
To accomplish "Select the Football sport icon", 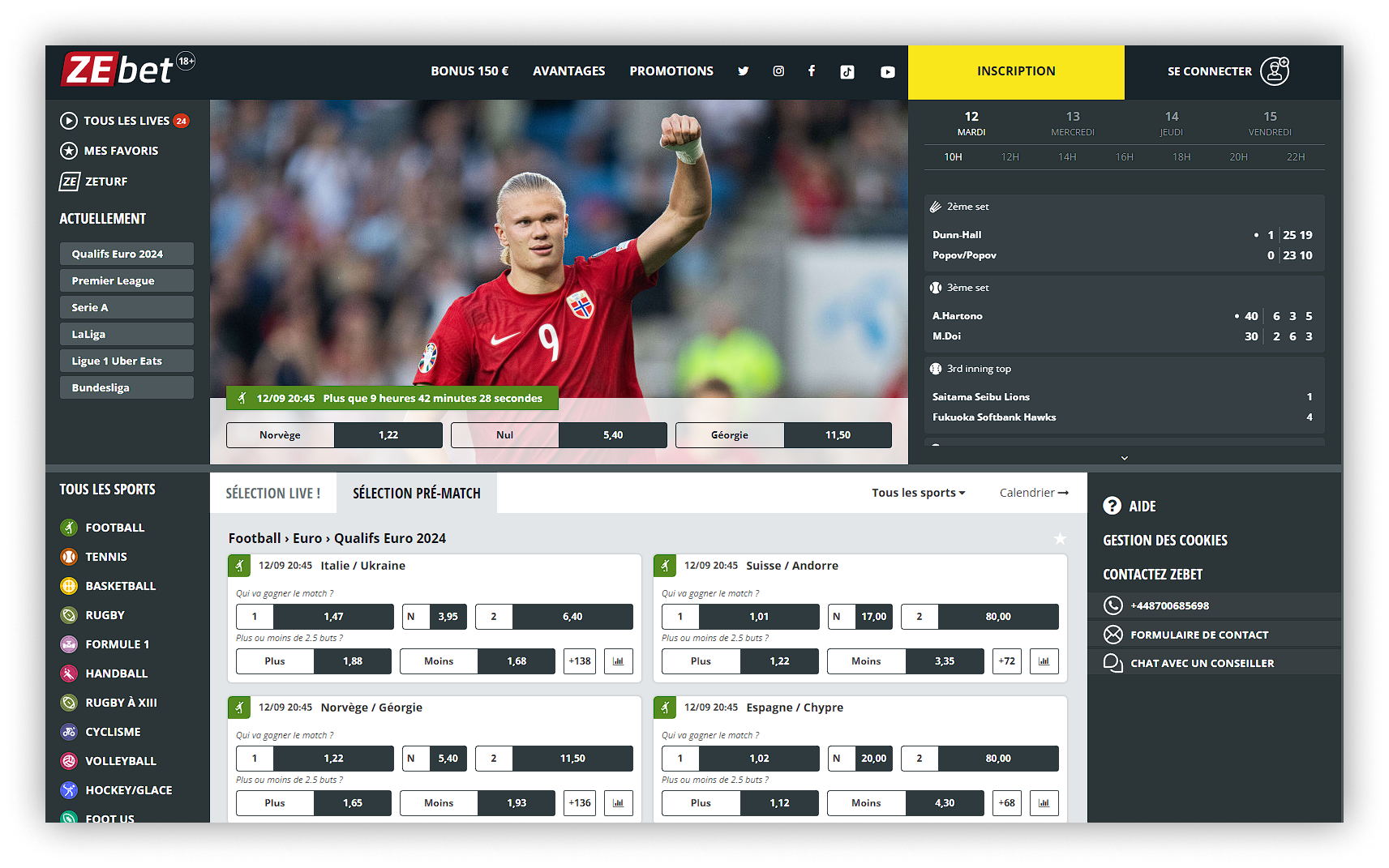I will click(x=69, y=527).
